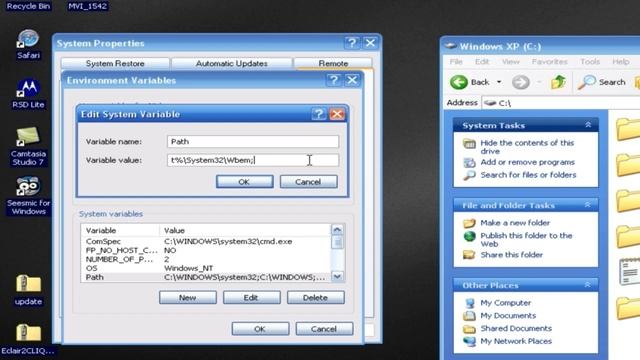
Task: Launch Camtasia Studio 7 shortcut
Action: tap(28, 146)
